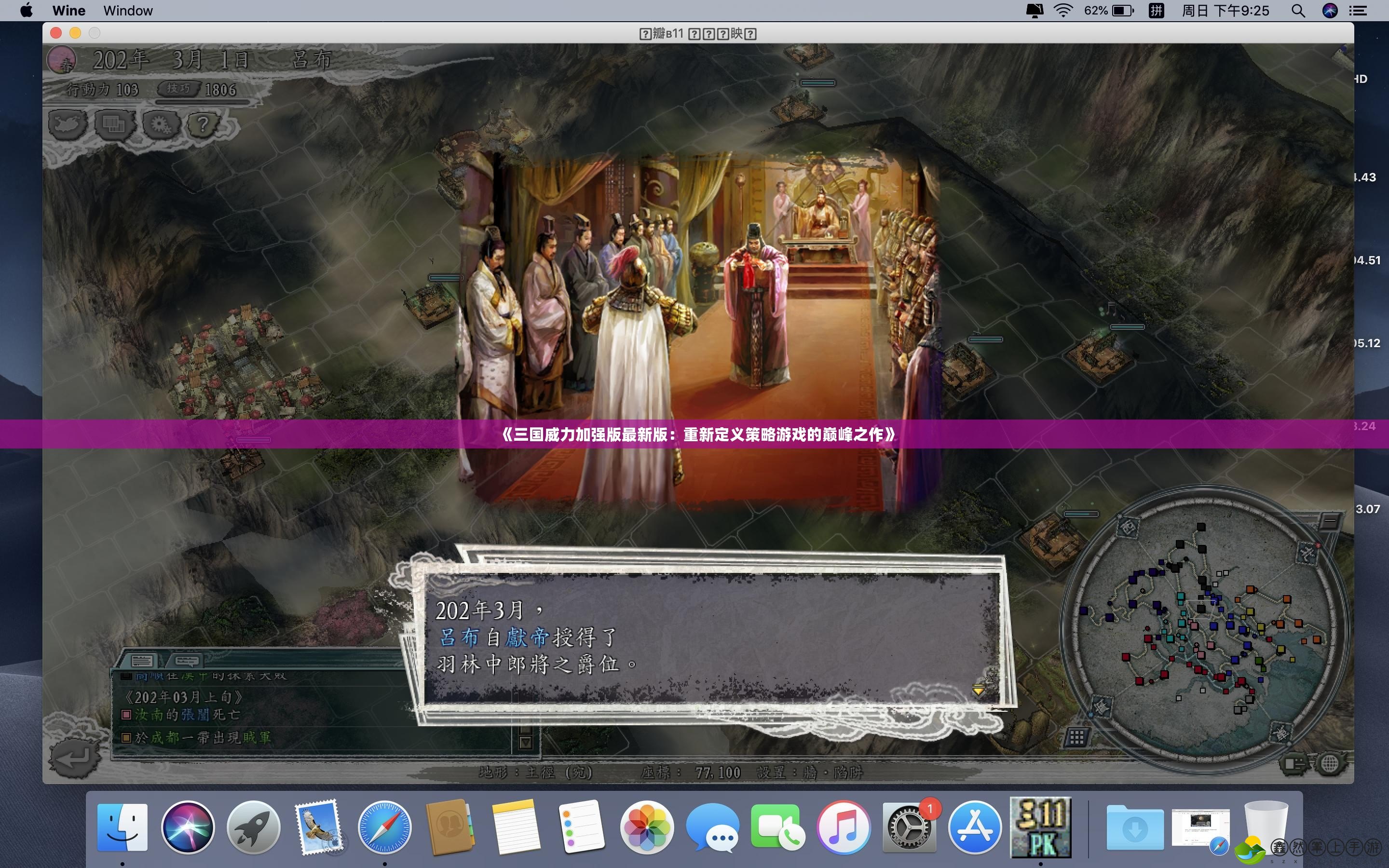Click the 《202年03月上旬》 log header
The height and width of the screenshot is (868, 1389).
pyautogui.click(x=184, y=697)
